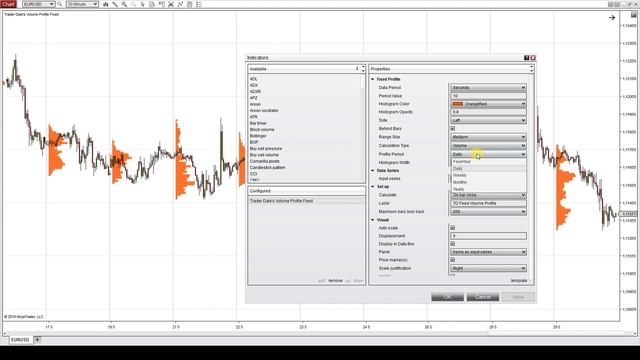Open the Maximum bars look back dropdown
Screen dimensions: 640x360
click(x=488, y=211)
